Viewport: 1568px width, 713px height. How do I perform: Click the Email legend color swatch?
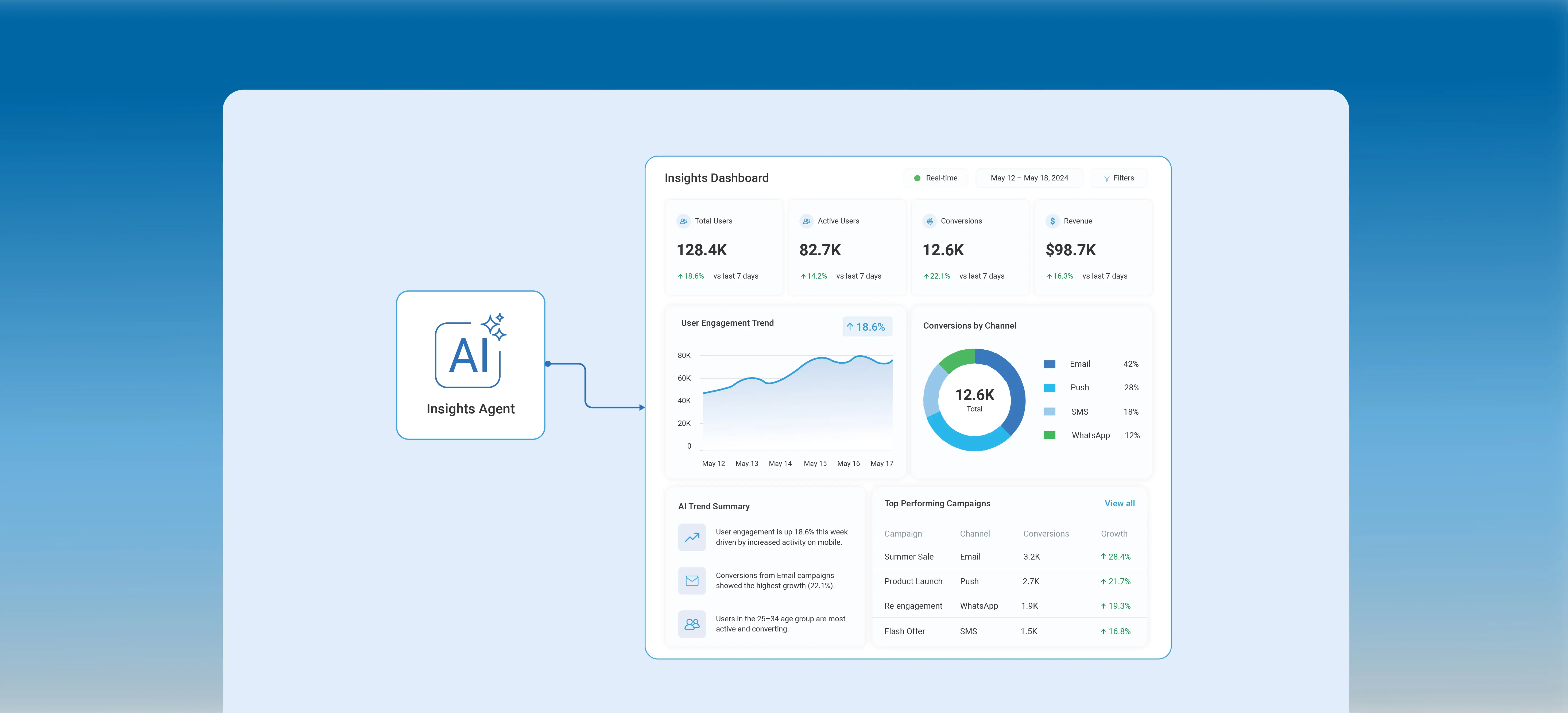click(1050, 364)
